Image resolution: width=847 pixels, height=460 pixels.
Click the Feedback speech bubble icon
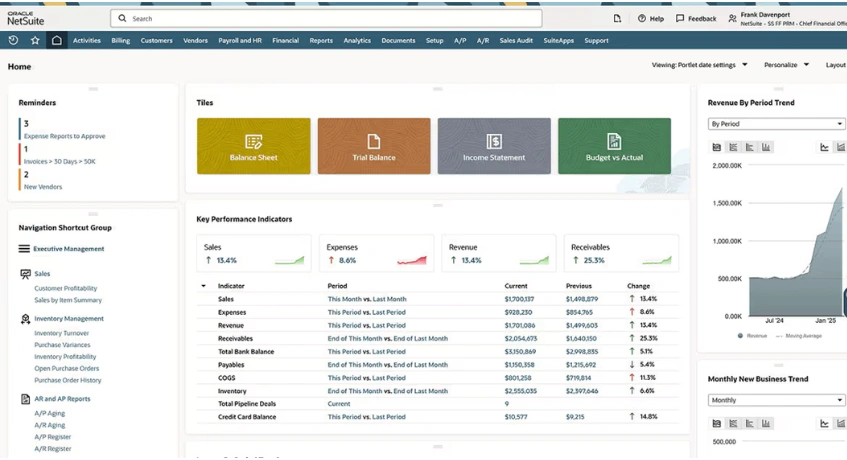[x=680, y=18]
